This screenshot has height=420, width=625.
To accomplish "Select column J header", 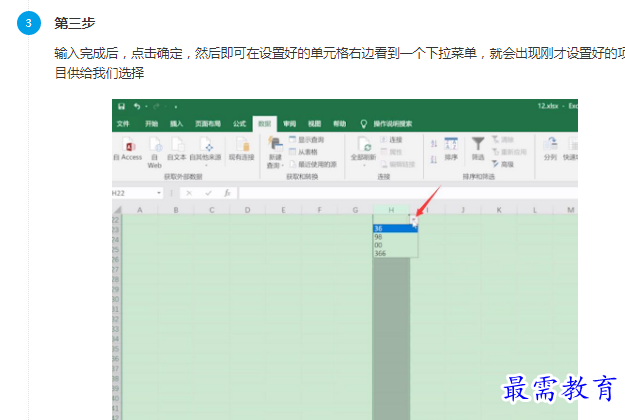I will pyautogui.click(x=463, y=210).
